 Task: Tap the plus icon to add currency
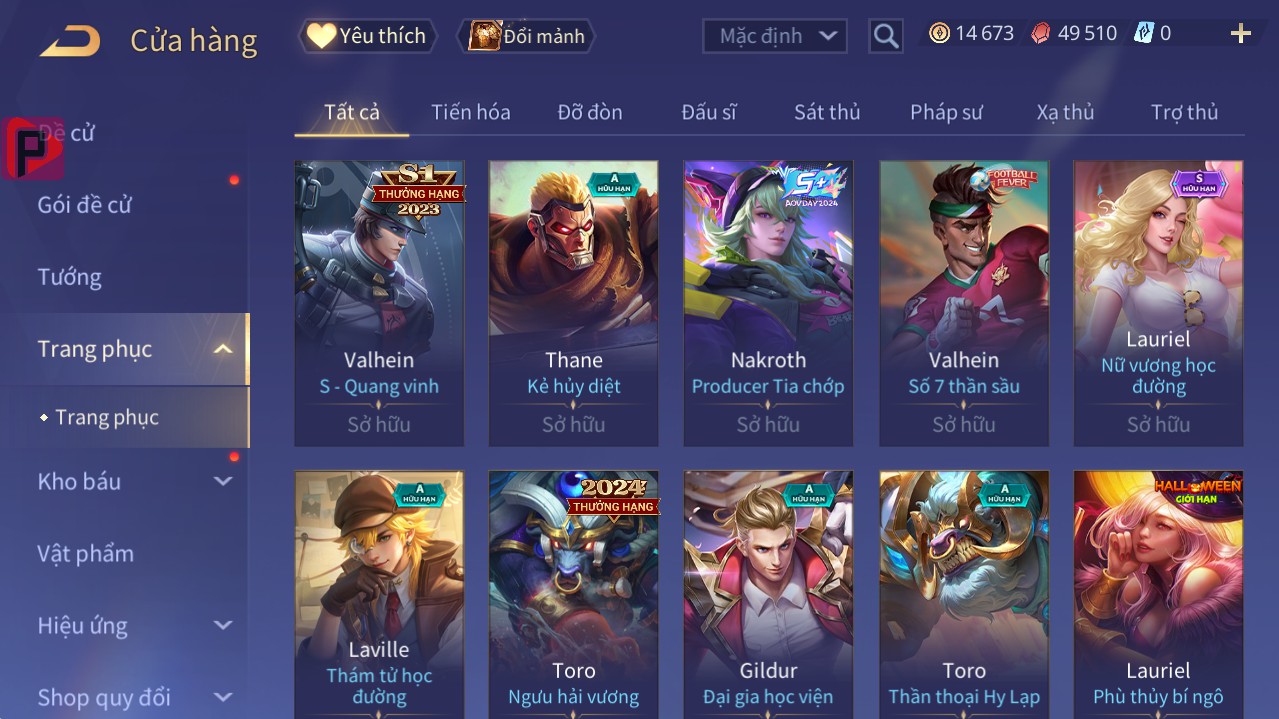1241,34
